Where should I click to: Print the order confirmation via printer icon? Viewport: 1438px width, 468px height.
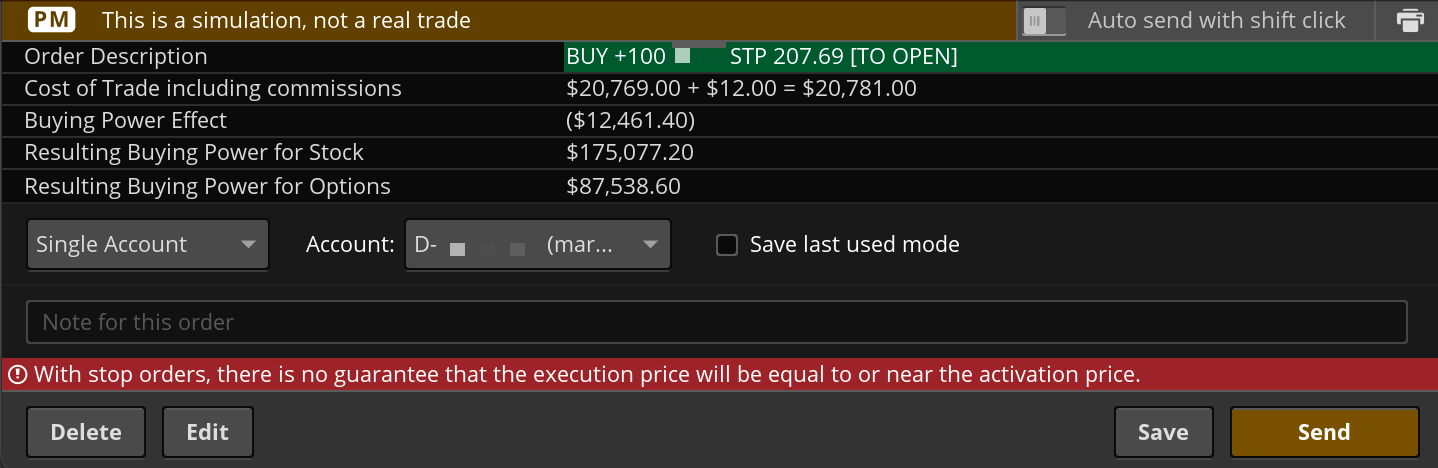click(1410, 20)
